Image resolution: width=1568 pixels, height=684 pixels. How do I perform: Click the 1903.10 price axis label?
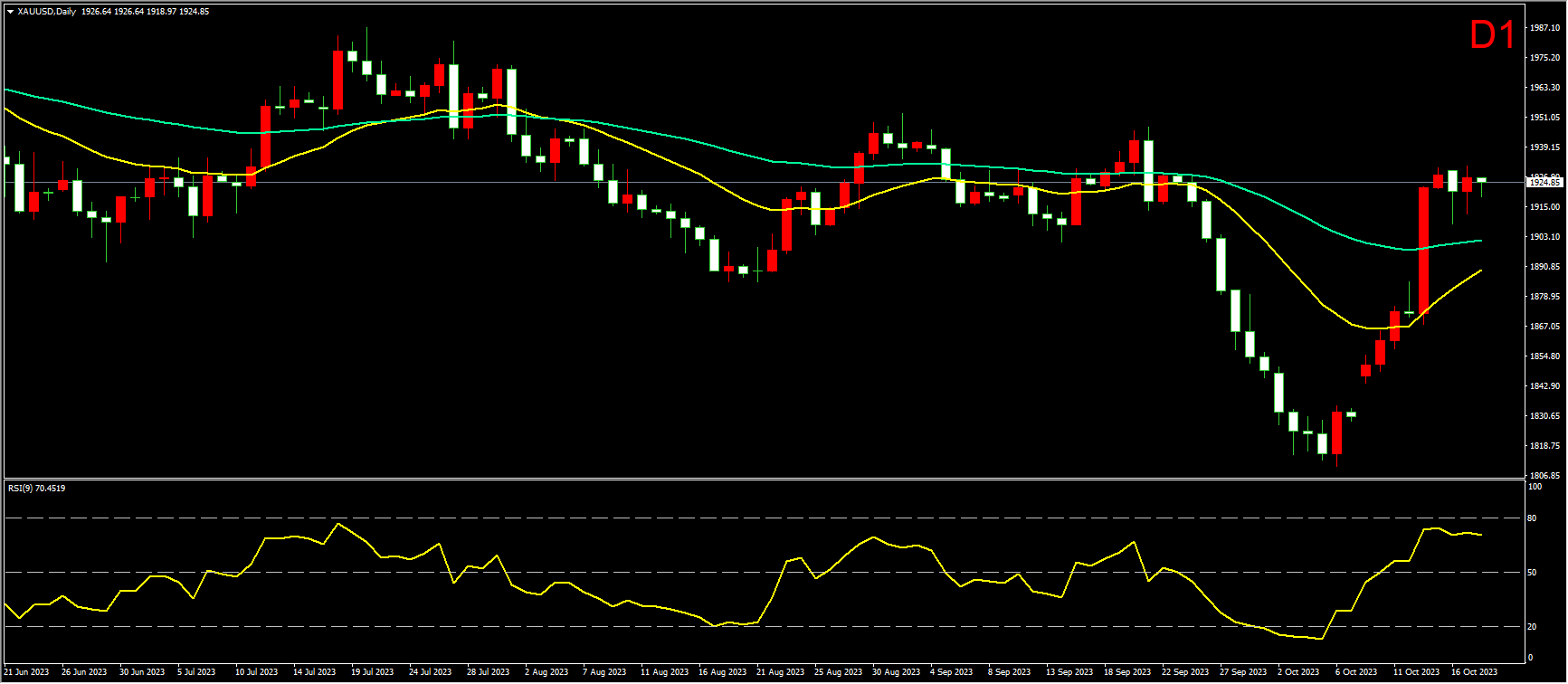[x=1544, y=237]
